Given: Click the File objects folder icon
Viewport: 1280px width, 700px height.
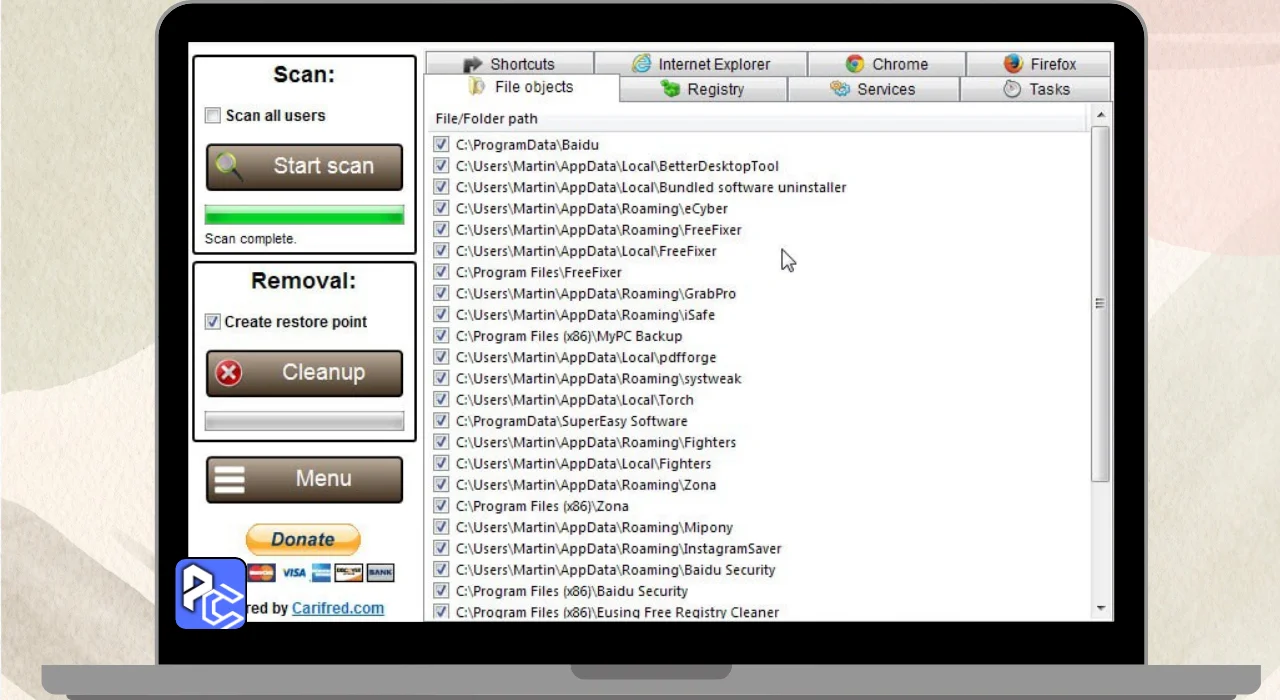Looking at the screenshot, I should [x=477, y=87].
